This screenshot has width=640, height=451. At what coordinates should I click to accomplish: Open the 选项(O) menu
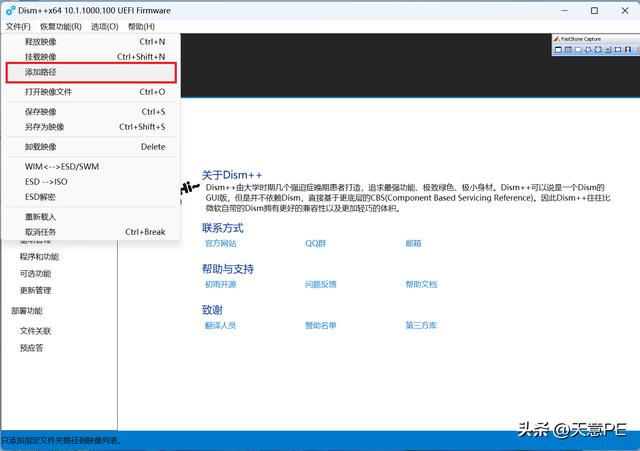tap(104, 27)
